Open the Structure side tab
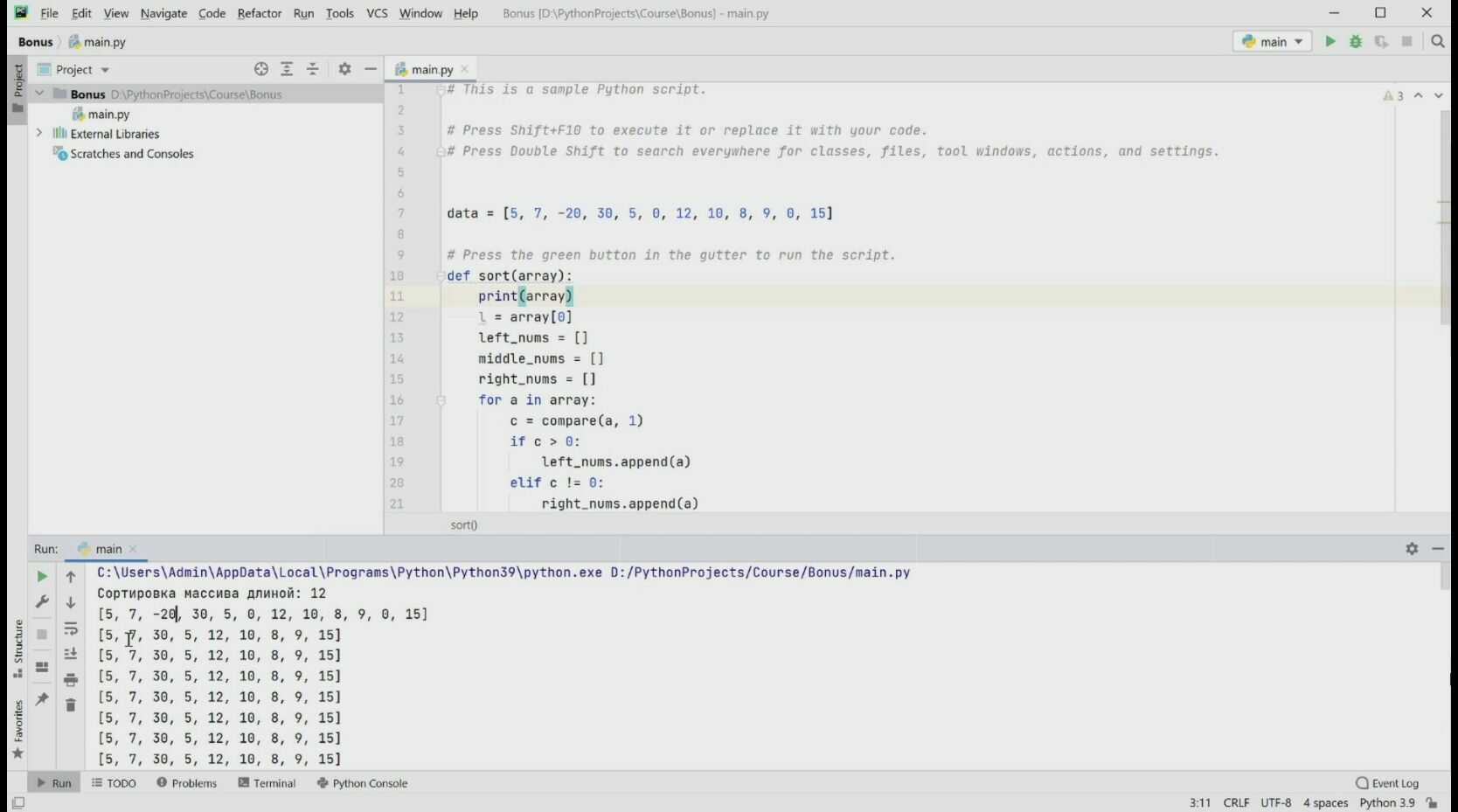This screenshot has height=812, width=1458. pos(17,648)
